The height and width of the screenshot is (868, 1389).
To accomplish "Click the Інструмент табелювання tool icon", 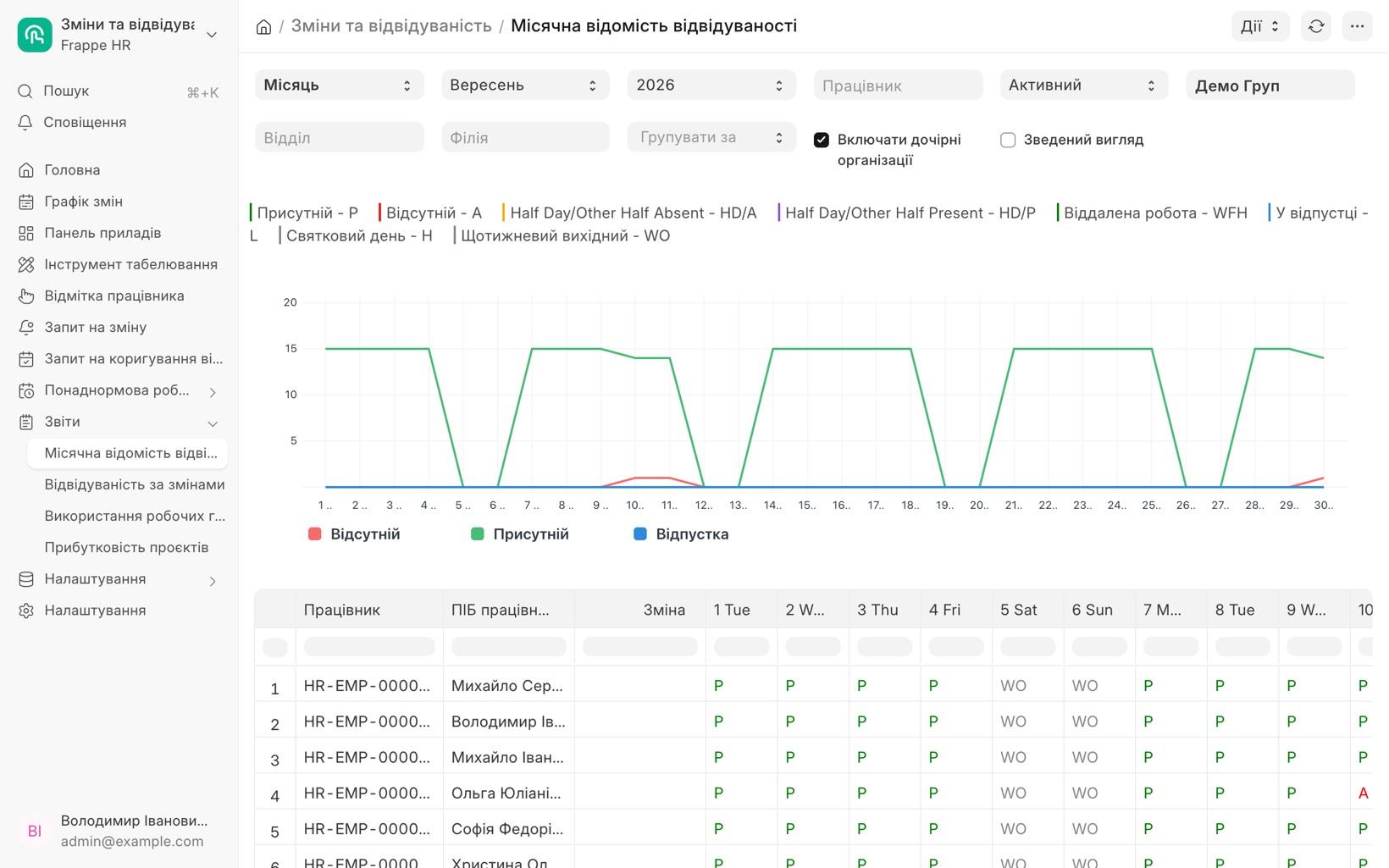I will 26,264.
